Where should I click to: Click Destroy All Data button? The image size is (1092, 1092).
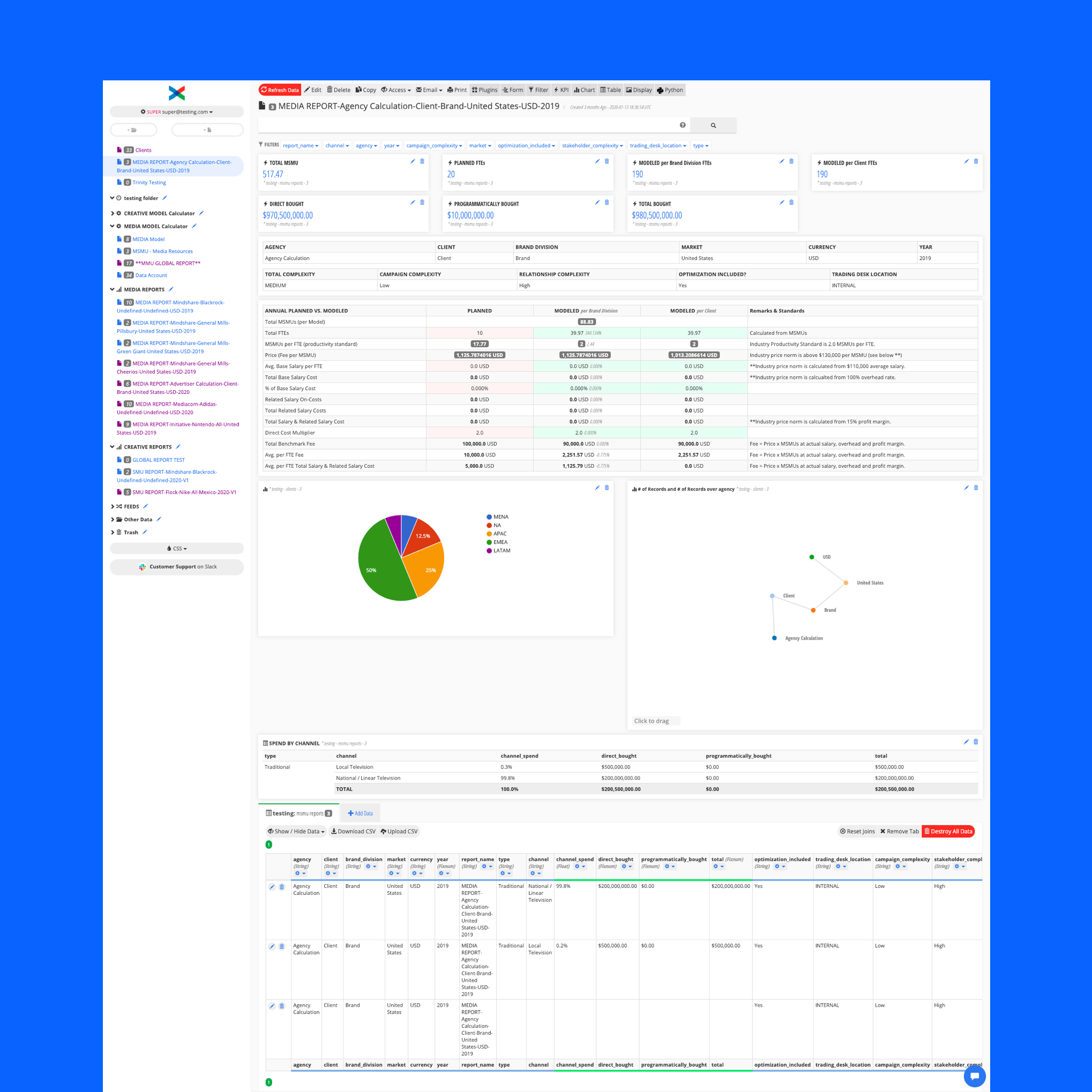pyautogui.click(x=948, y=832)
